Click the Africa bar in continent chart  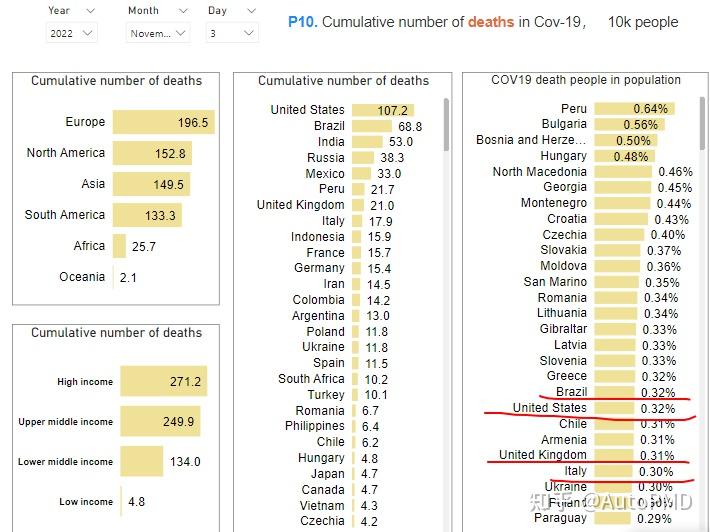(119, 246)
